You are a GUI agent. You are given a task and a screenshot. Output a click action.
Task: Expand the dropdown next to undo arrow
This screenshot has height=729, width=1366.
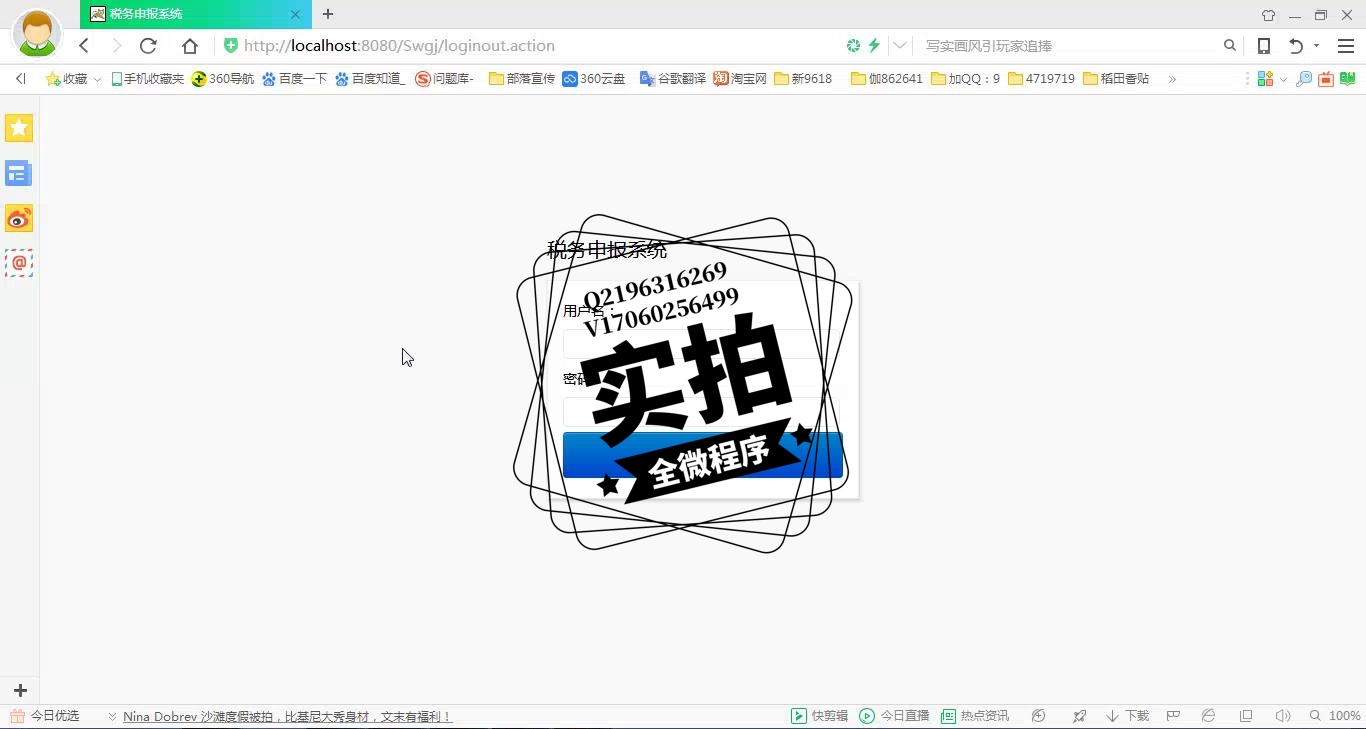tap(1316, 46)
